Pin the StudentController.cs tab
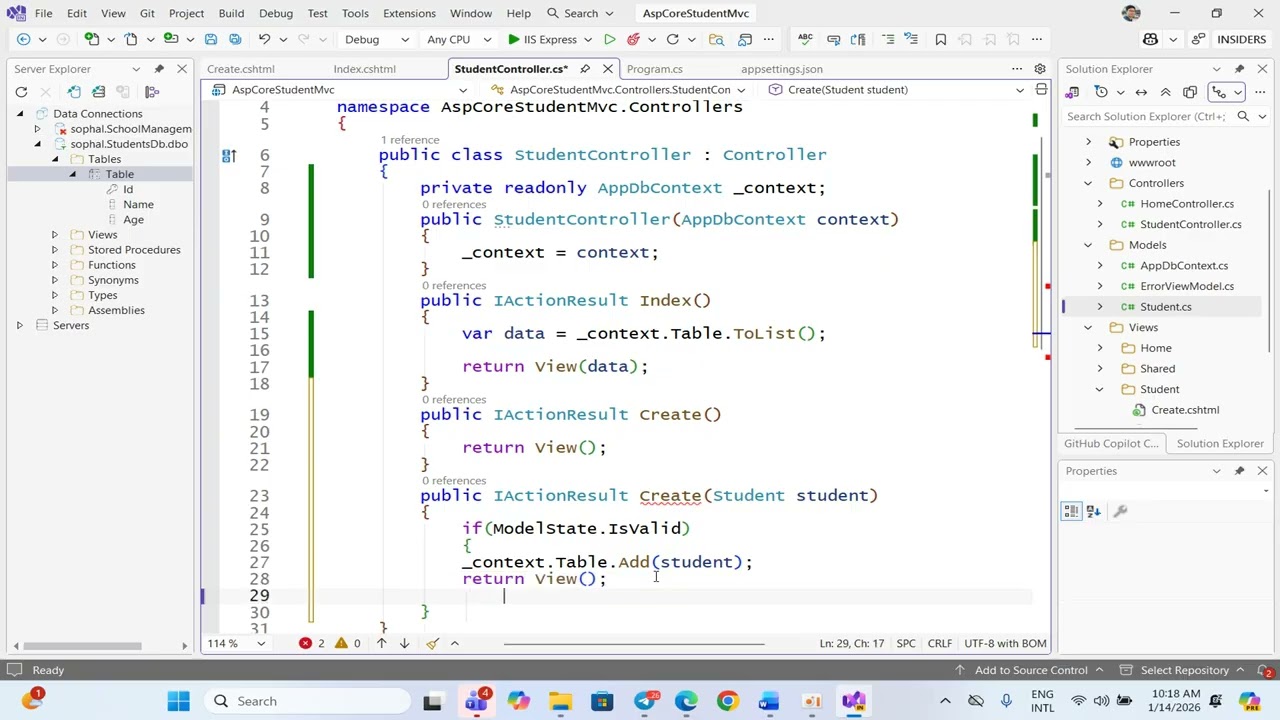This screenshot has width=1280, height=720. [584, 69]
